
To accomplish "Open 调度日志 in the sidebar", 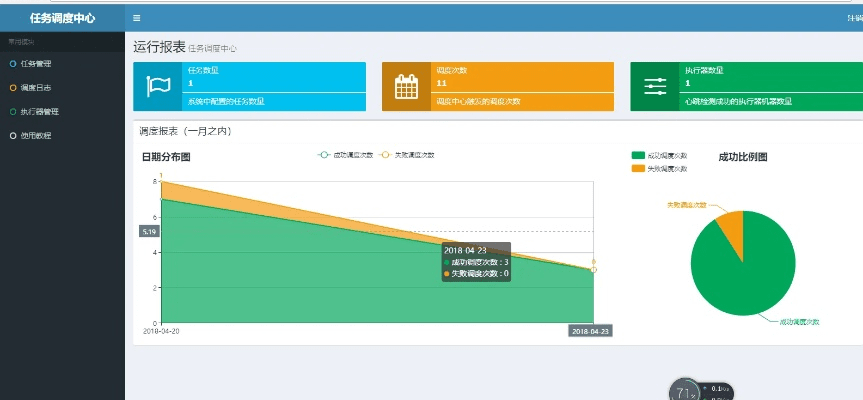I will [x=36, y=88].
